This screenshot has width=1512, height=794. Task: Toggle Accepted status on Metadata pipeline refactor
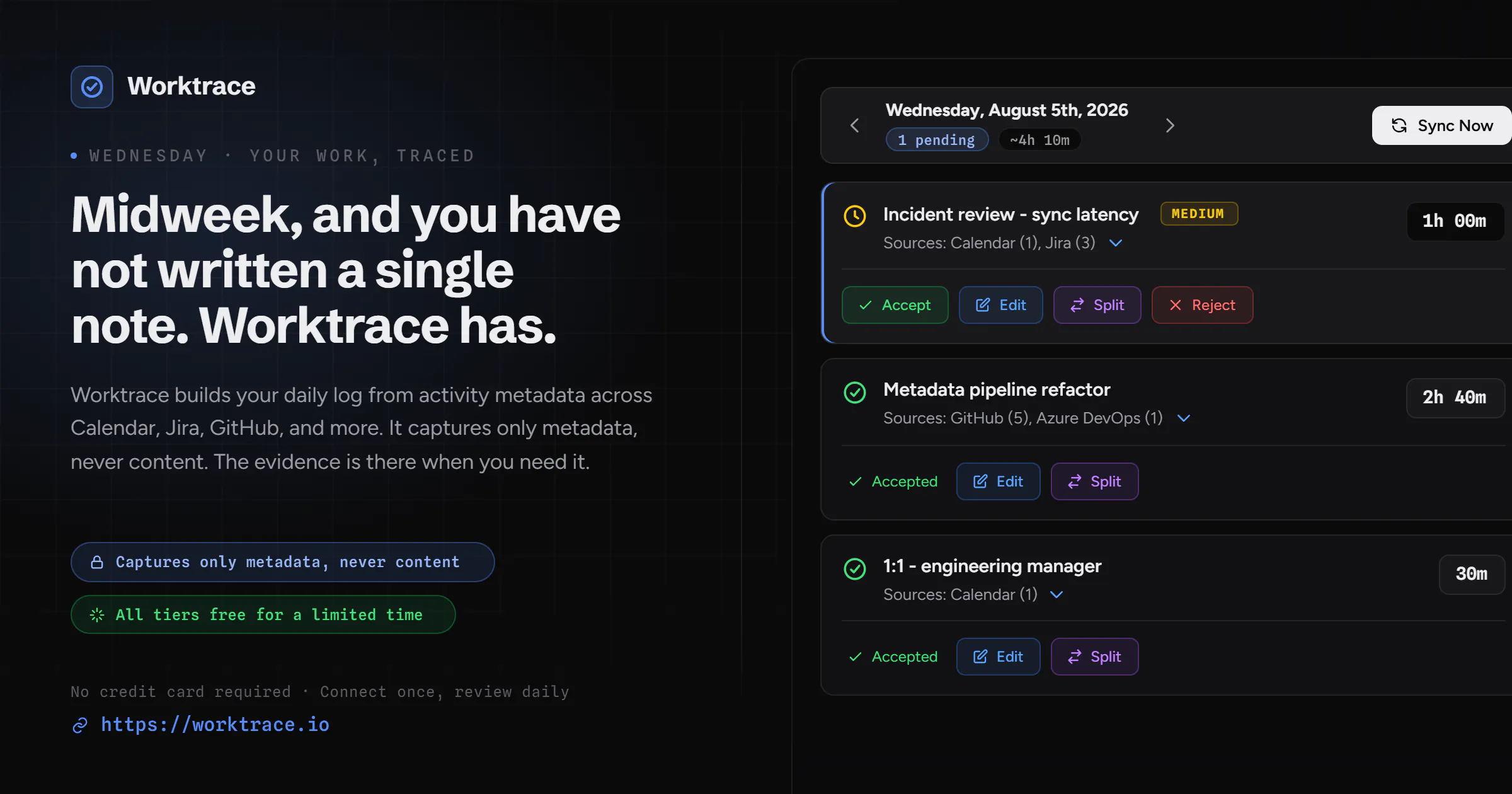(893, 481)
